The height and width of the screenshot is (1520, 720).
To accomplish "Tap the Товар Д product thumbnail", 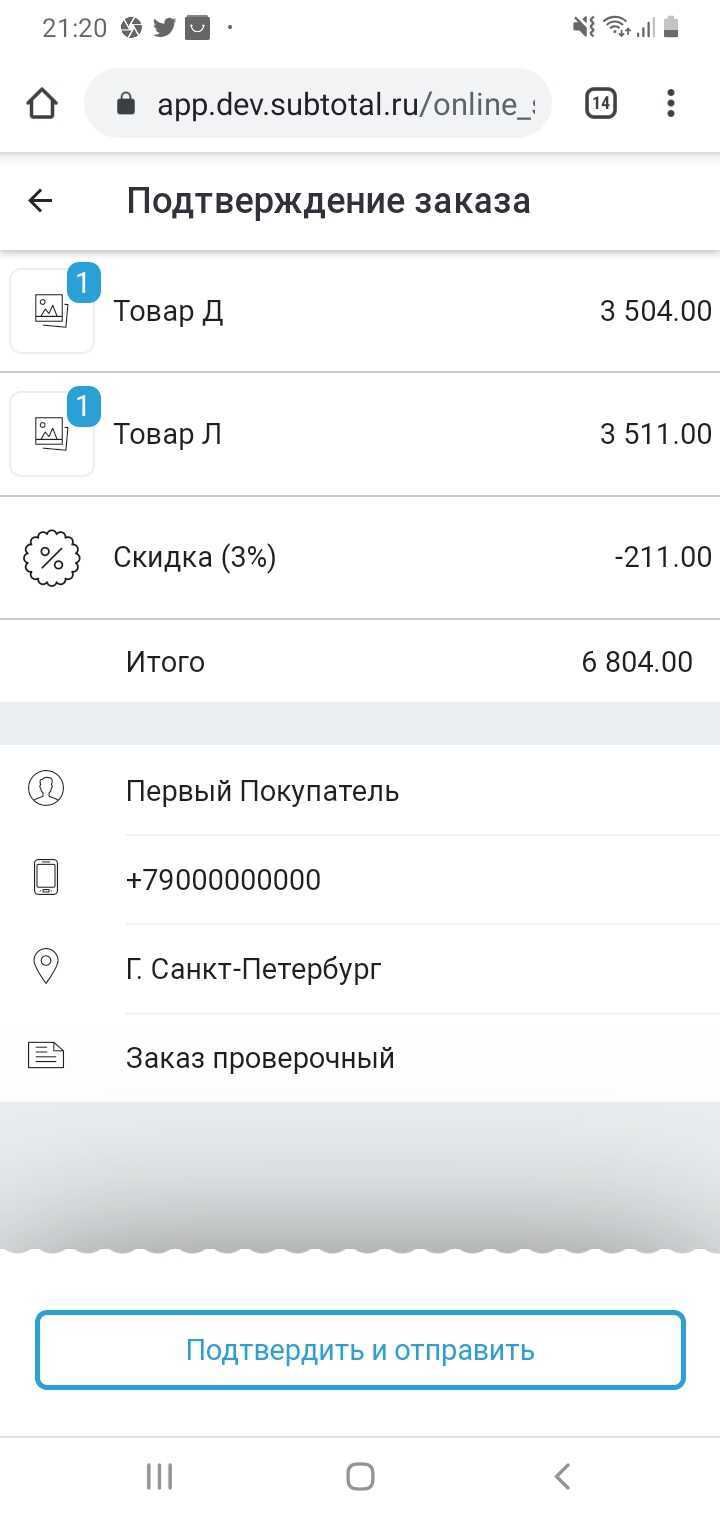I will point(52,311).
